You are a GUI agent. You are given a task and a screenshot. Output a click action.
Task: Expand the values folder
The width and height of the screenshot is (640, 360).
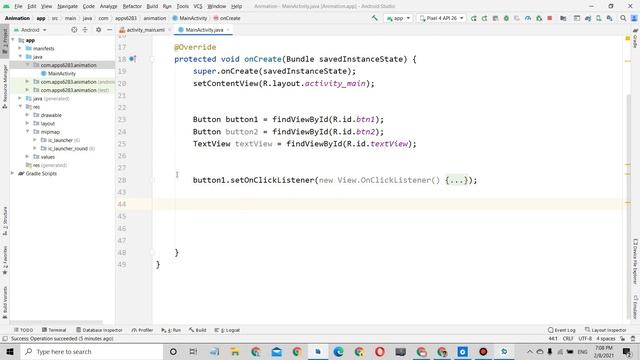(27, 157)
